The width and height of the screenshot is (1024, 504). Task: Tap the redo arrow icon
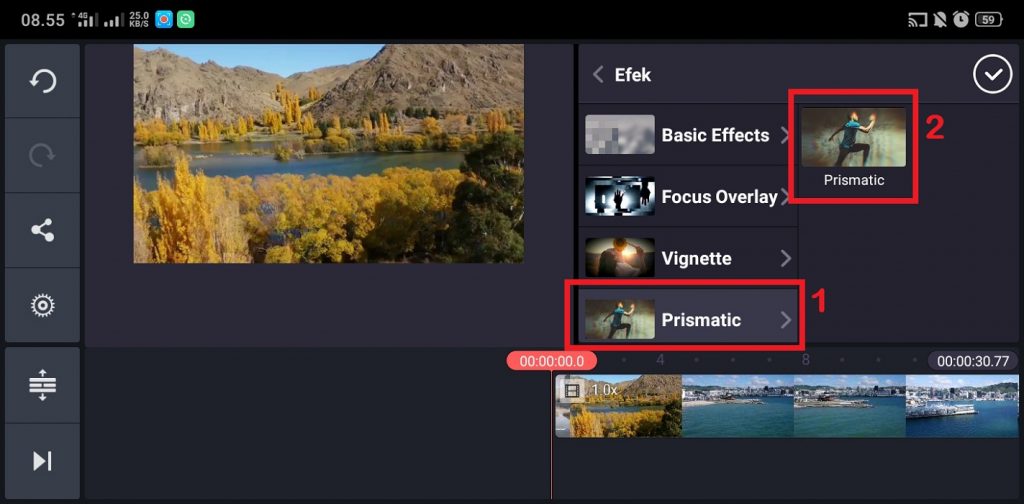click(42, 155)
